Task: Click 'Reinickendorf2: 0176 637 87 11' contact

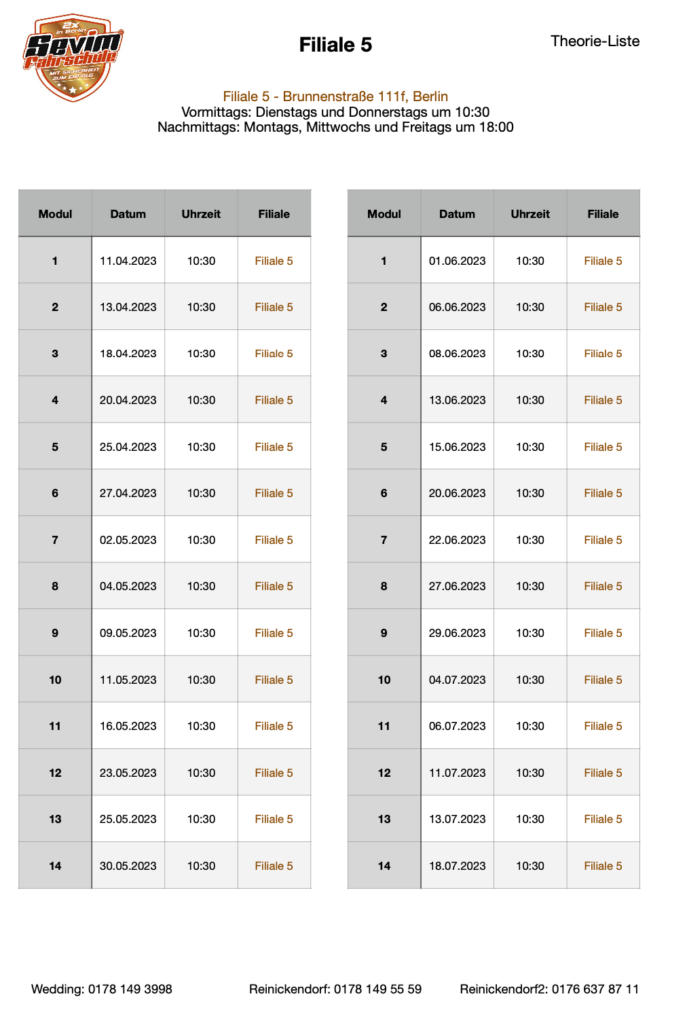Action: click(x=549, y=989)
